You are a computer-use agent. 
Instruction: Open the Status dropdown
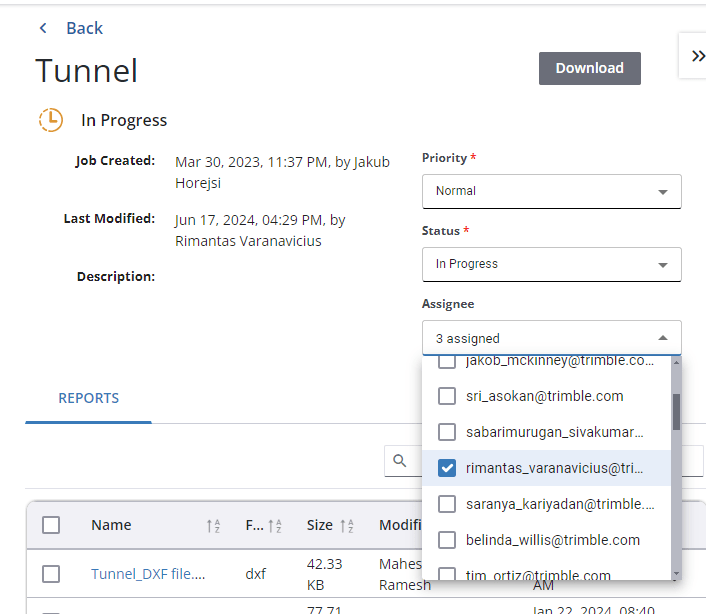click(551, 264)
